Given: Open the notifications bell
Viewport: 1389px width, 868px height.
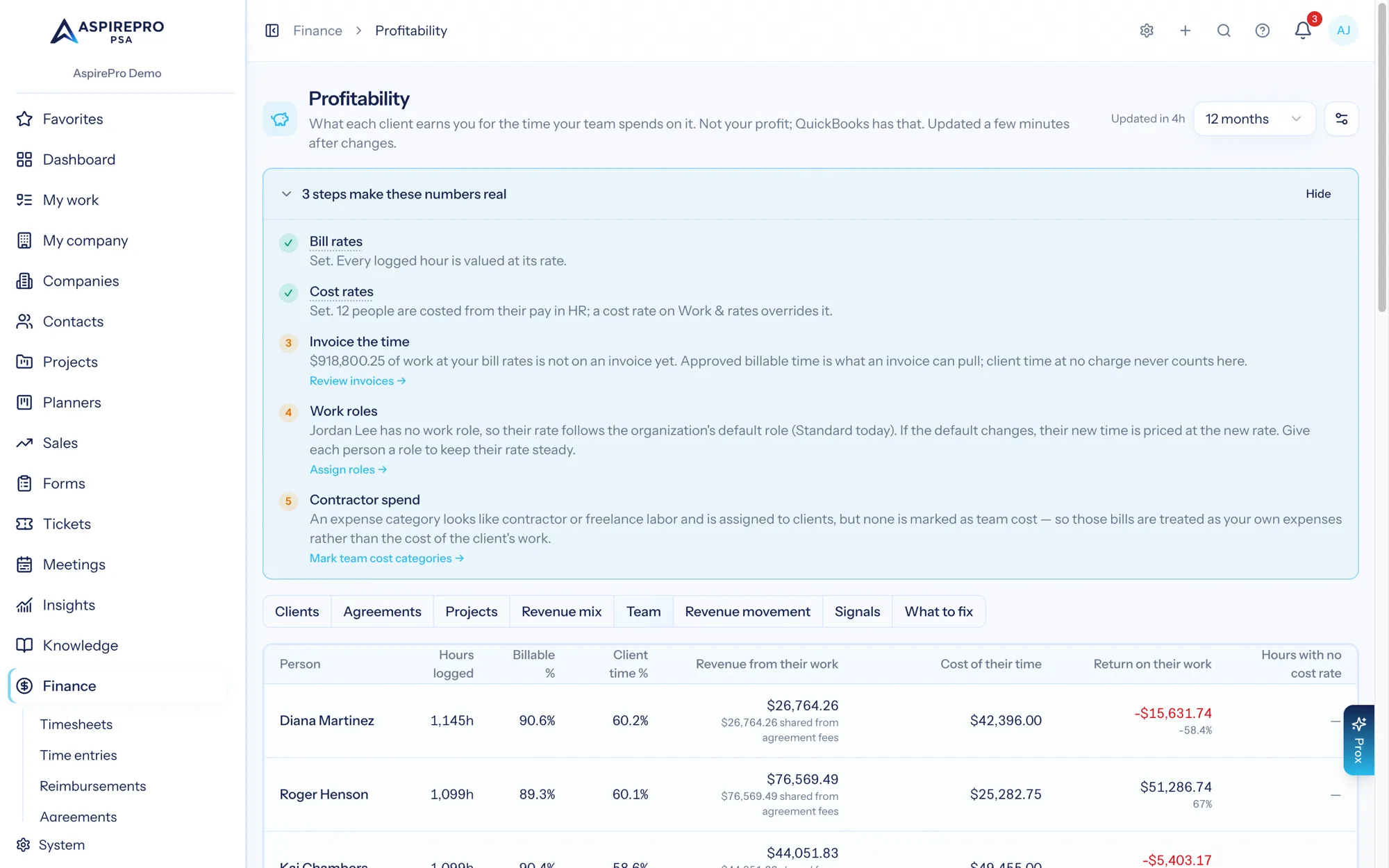Looking at the screenshot, I should click(x=1303, y=31).
